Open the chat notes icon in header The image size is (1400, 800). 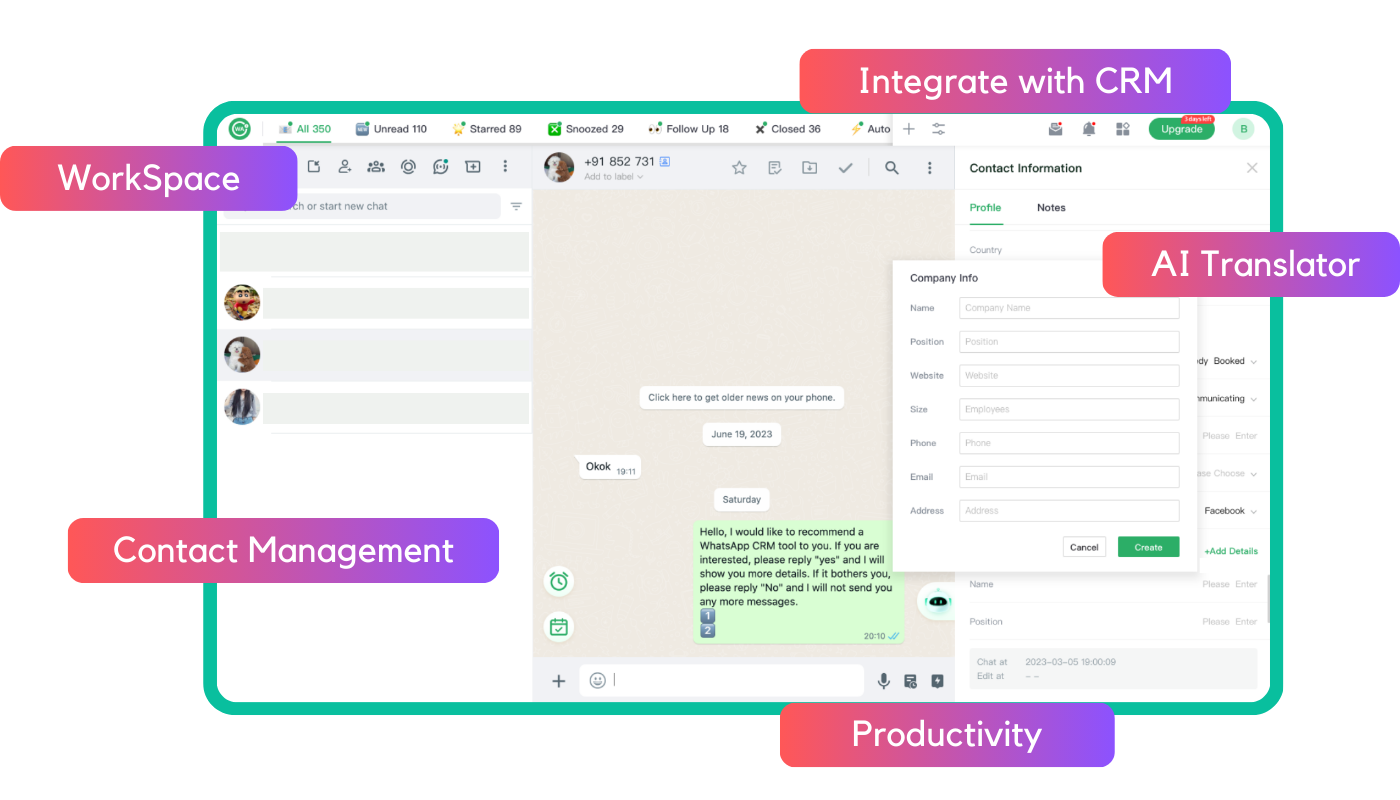coord(775,168)
